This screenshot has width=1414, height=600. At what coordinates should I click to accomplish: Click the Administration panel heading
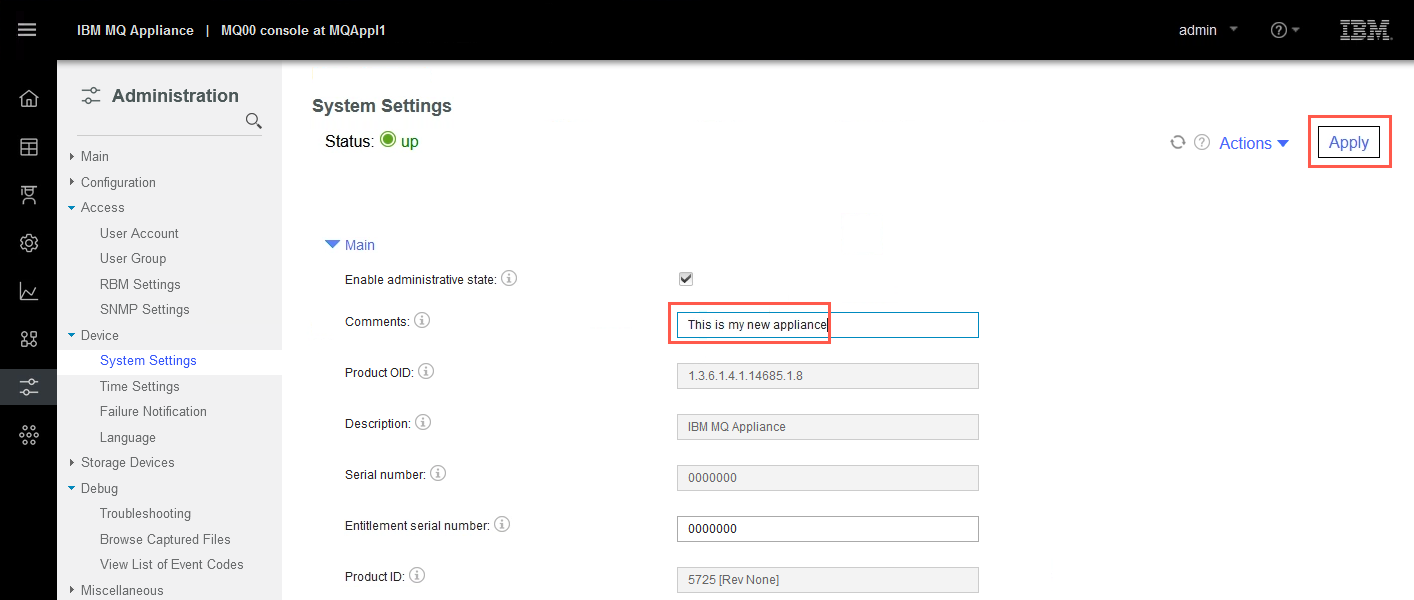pyautogui.click(x=175, y=96)
